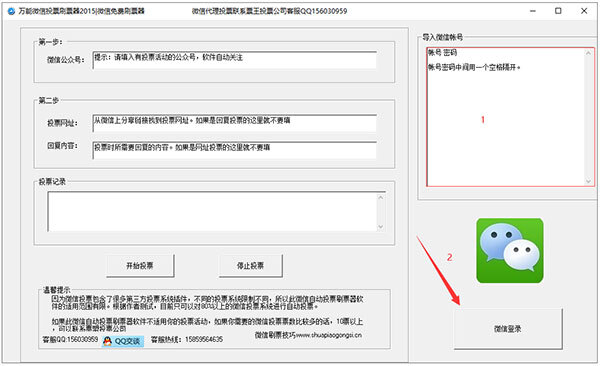Click up arrow of 投票记录 scrollbar
Viewport: 600px width, 366px height.
click(x=381, y=197)
